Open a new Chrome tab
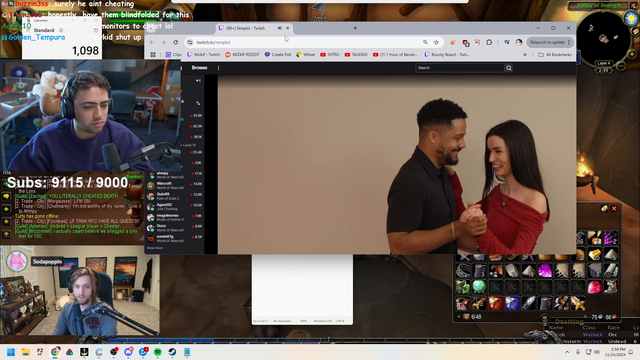The width and height of the screenshot is (640, 360). pyautogui.click(x=355, y=28)
